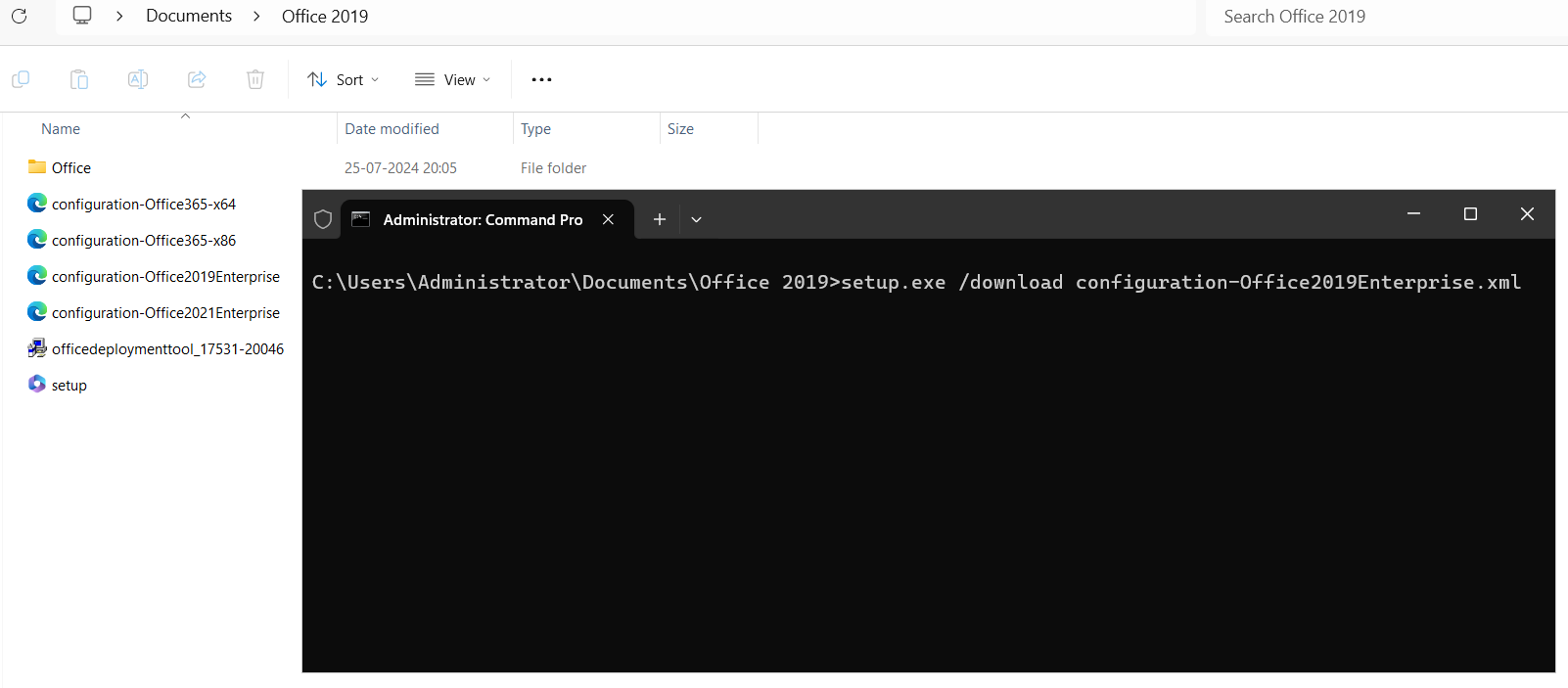The width and height of the screenshot is (1568, 688).
Task: Select configuration-Office365-x64 file name
Action: (x=144, y=205)
